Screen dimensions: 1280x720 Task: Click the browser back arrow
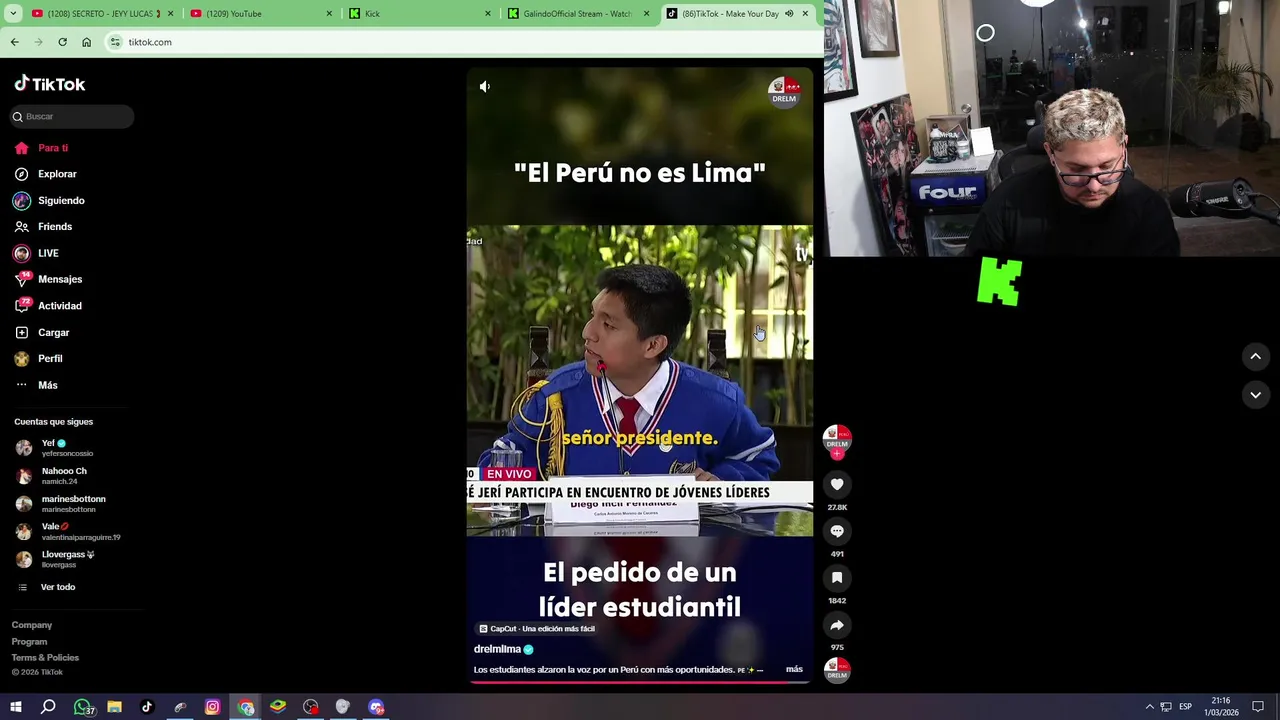tap(15, 42)
